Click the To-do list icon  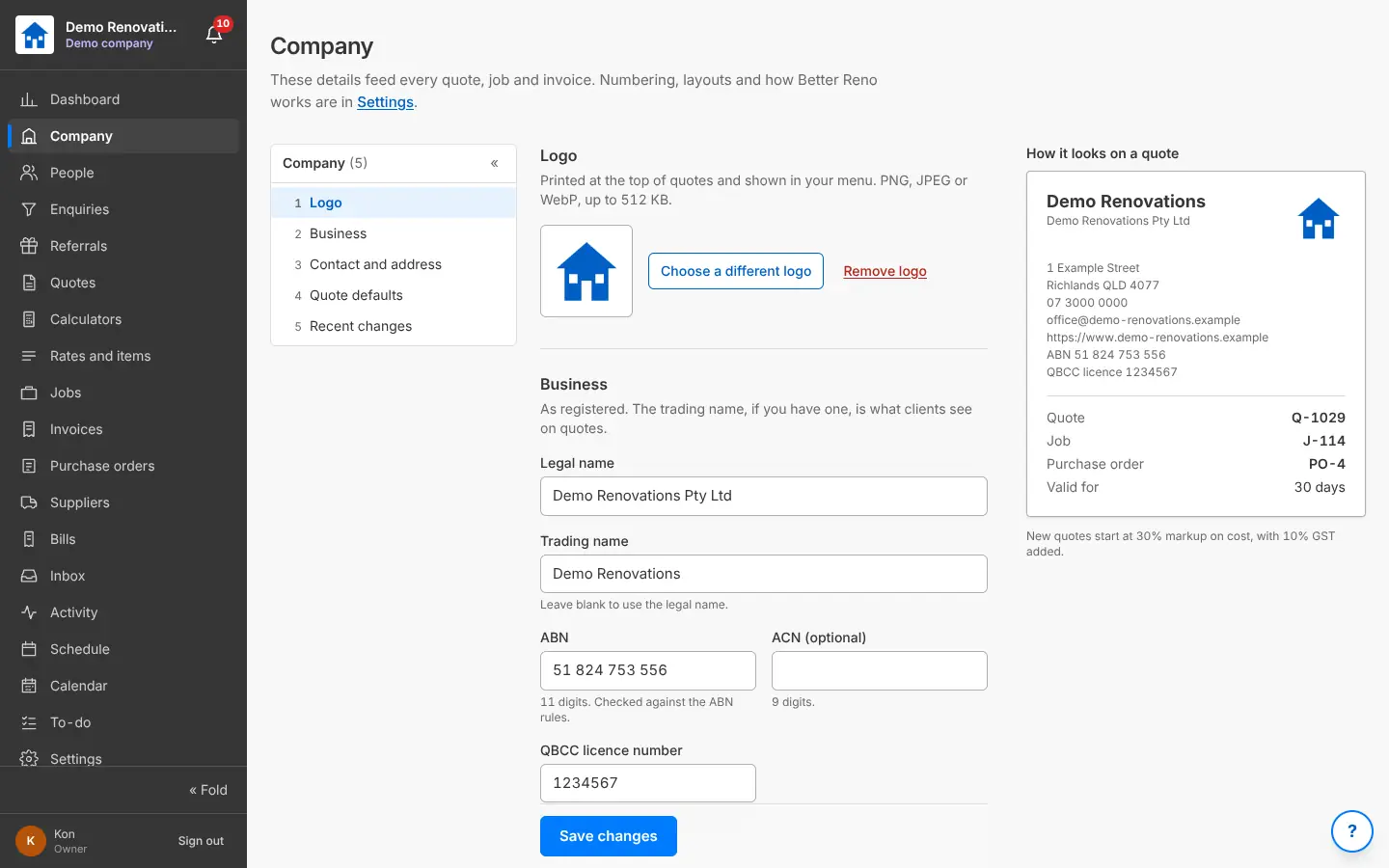[x=29, y=722]
